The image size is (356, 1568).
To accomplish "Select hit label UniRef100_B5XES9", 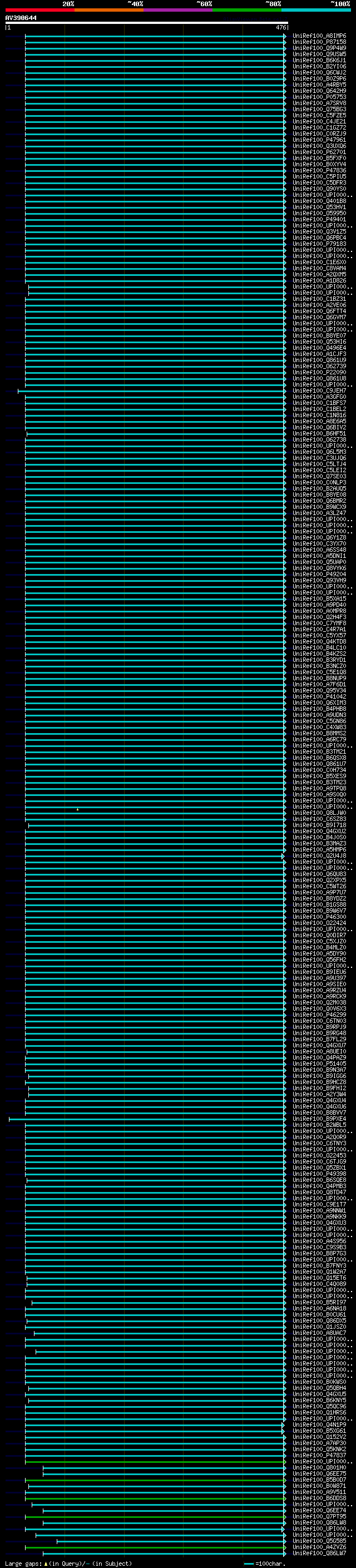I will coord(319,776).
